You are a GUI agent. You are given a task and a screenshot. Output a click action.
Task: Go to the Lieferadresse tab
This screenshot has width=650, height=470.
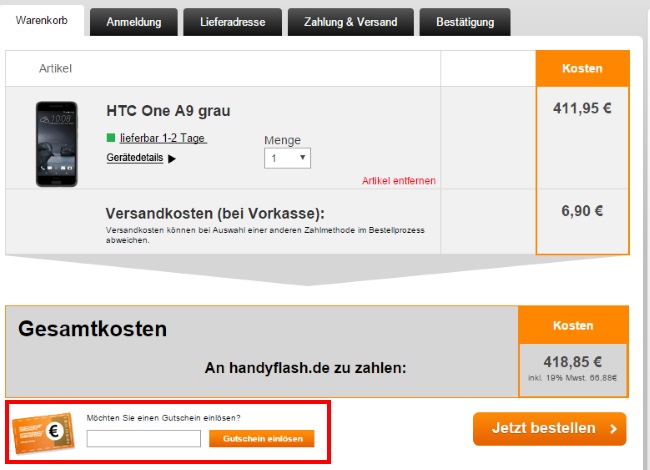[x=233, y=22]
